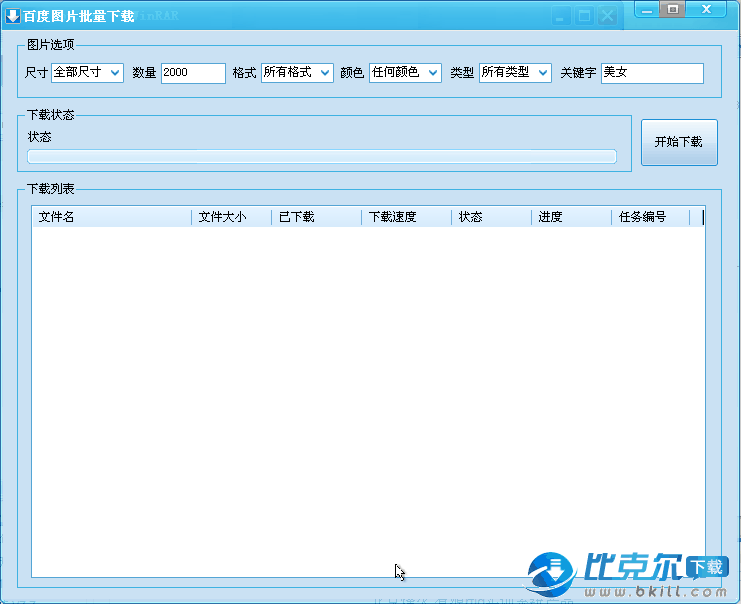
Task: Maximize the 百度图片批量下载 window
Action: pos(673,9)
